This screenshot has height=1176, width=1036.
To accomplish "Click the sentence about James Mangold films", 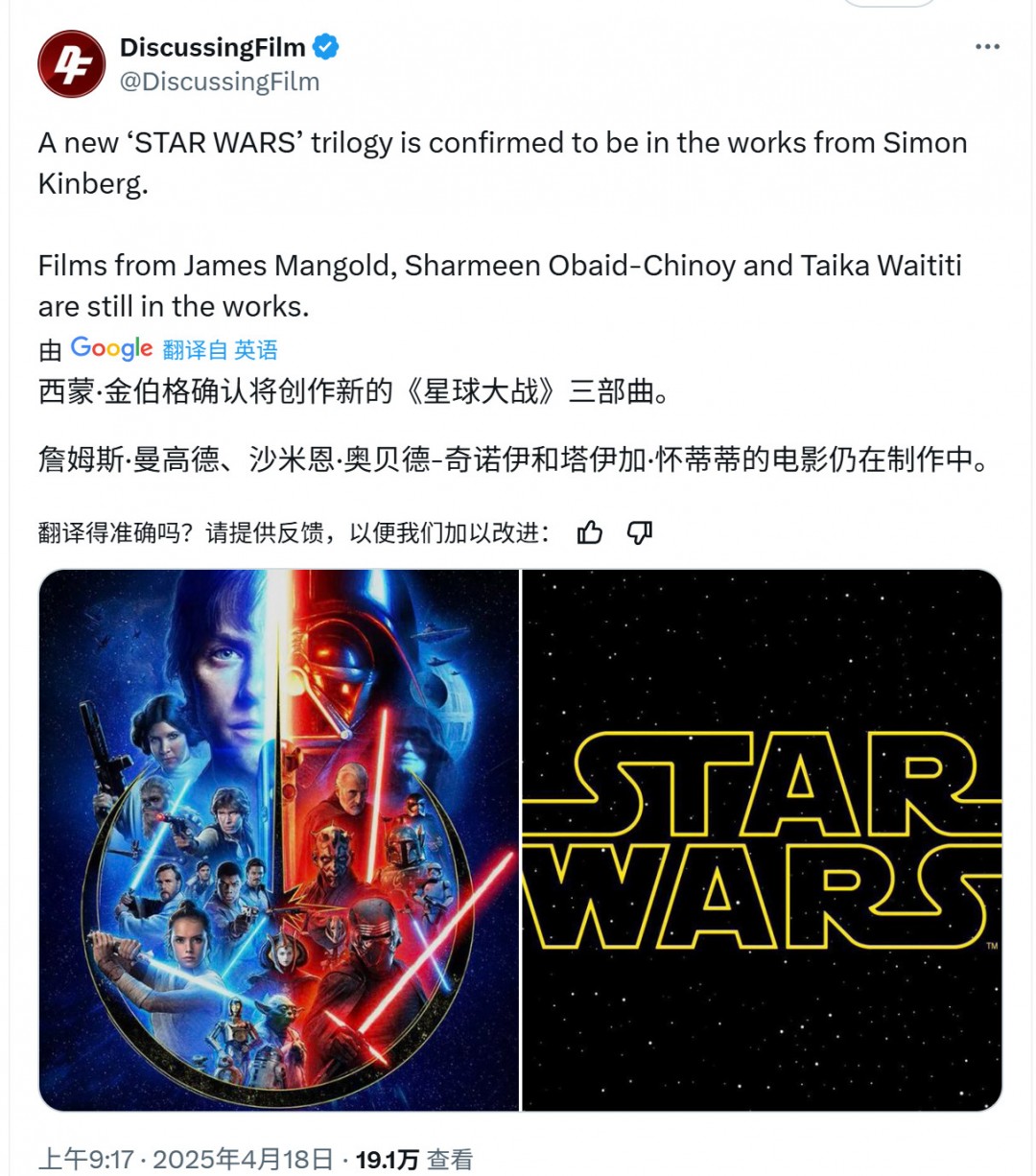I will pyautogui.click(x=500, y=286).
